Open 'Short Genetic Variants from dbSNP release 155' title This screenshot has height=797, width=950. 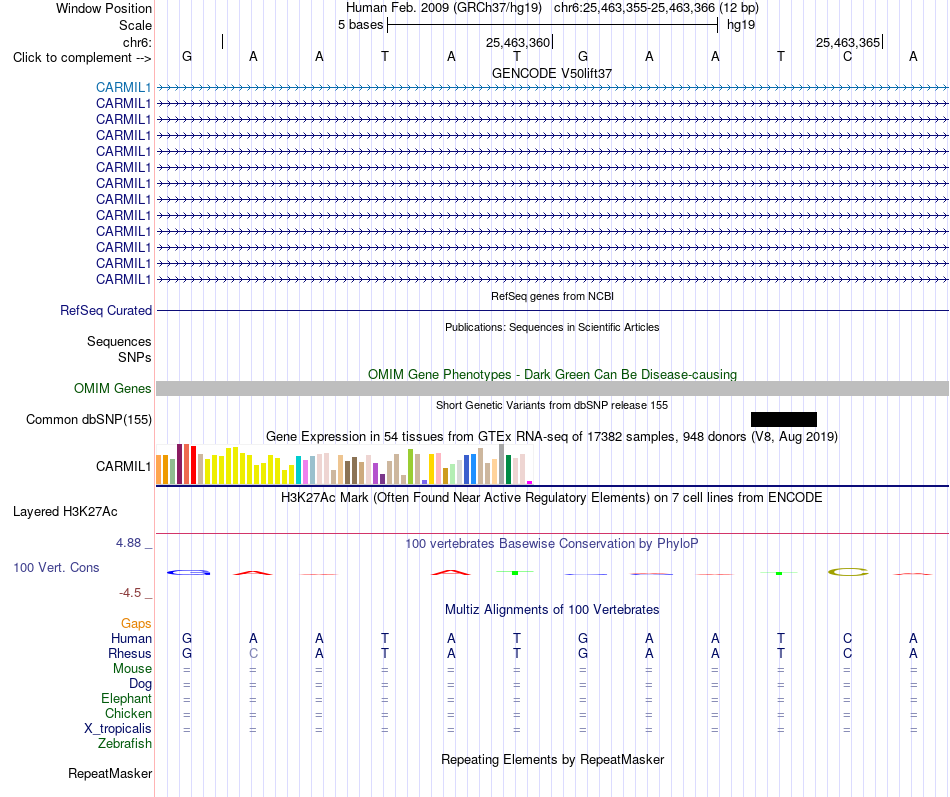point(552,405)
